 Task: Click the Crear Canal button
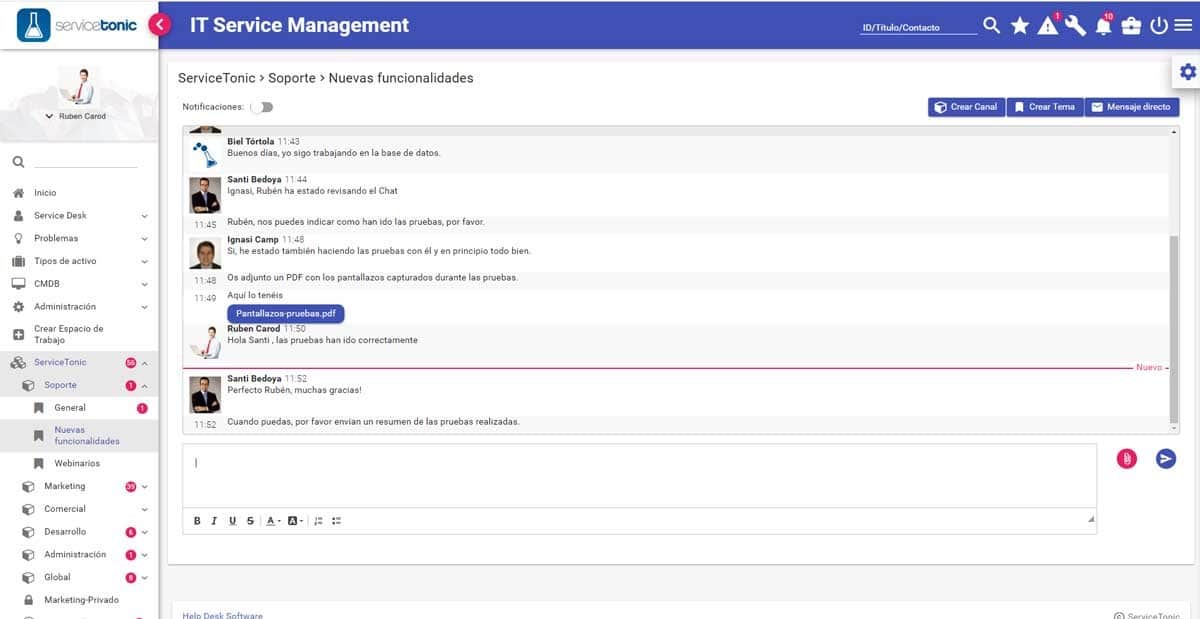click(964, 107)
